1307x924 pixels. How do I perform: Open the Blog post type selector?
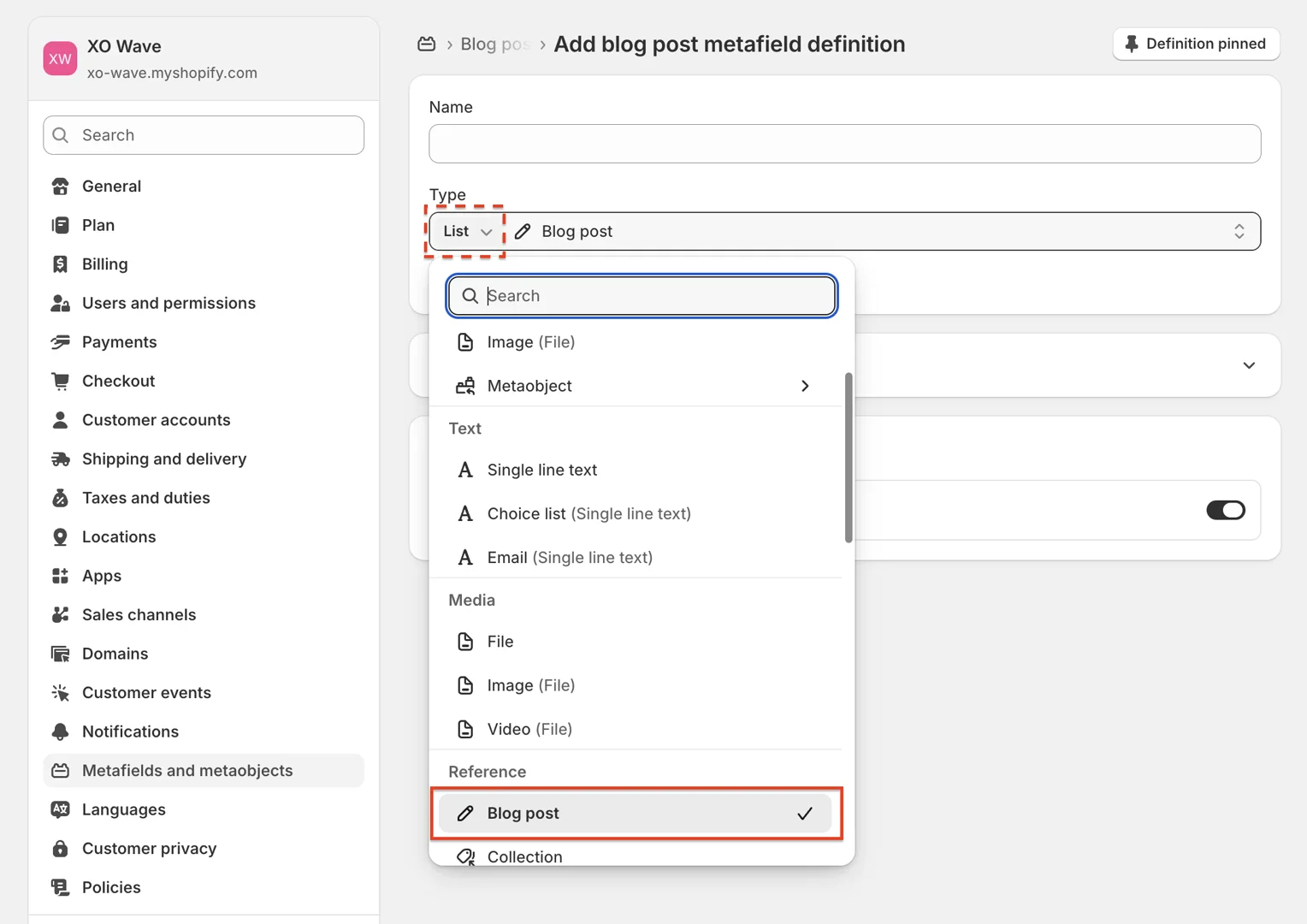[x=881, y=232]
